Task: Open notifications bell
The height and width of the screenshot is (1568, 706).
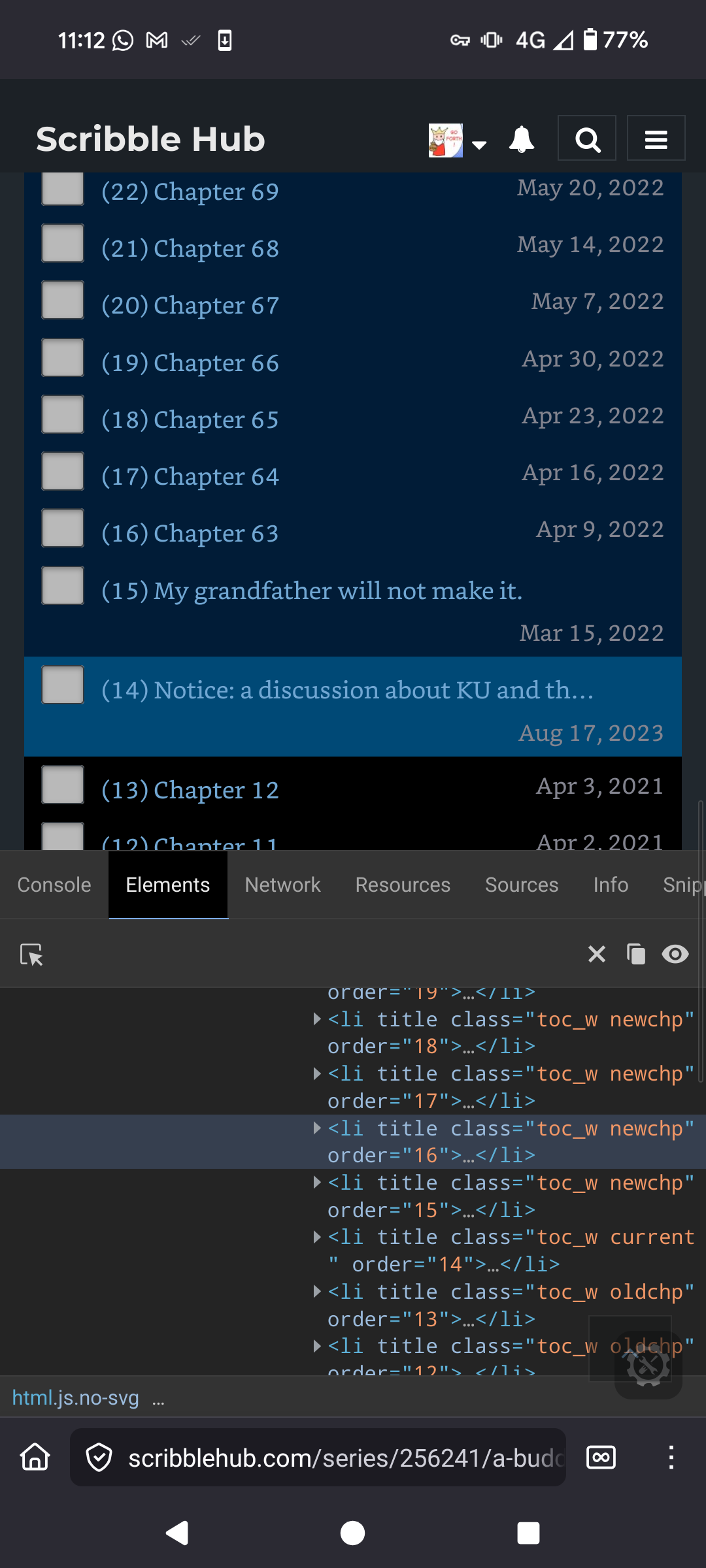Action: click(x=521, y=140)
